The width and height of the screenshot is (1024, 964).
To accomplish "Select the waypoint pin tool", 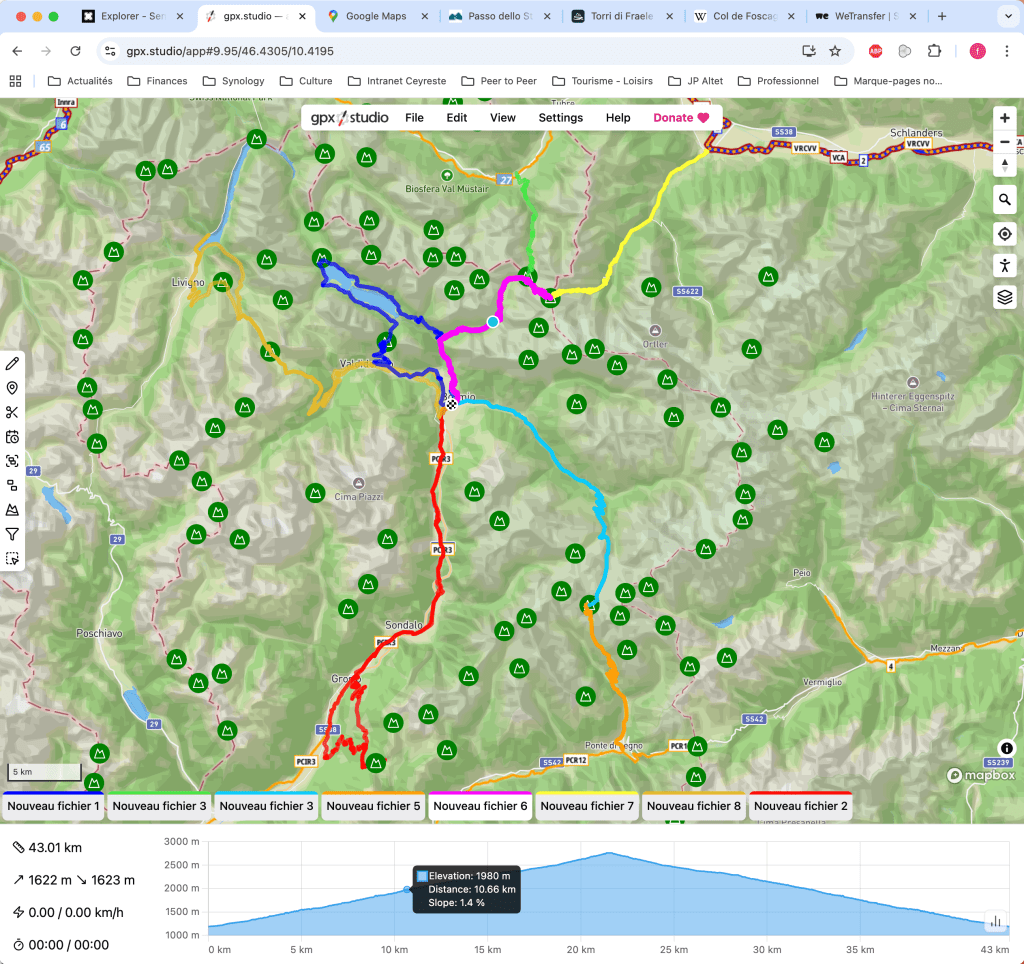I will point(13,388).
